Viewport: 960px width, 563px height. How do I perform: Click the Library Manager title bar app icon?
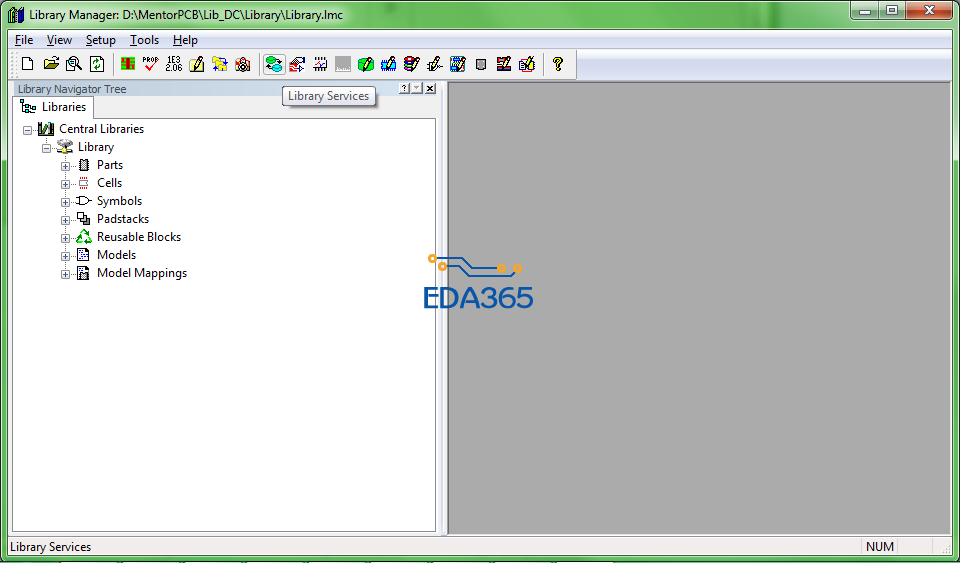coord(16,15)
